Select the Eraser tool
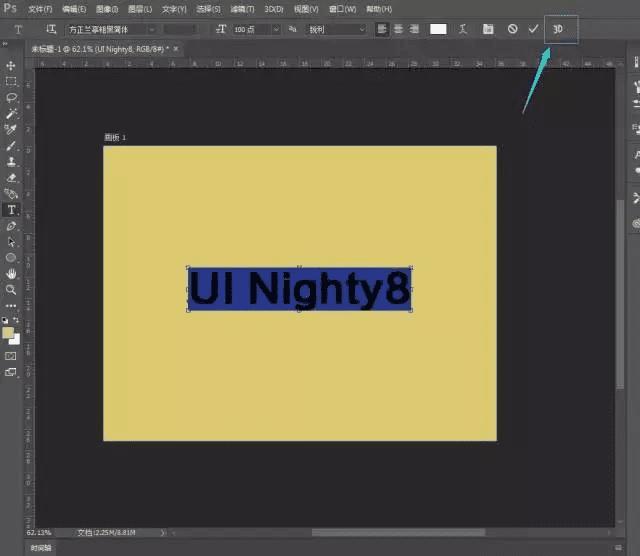Viewport: 640px width, 556px height. point(12,177)
